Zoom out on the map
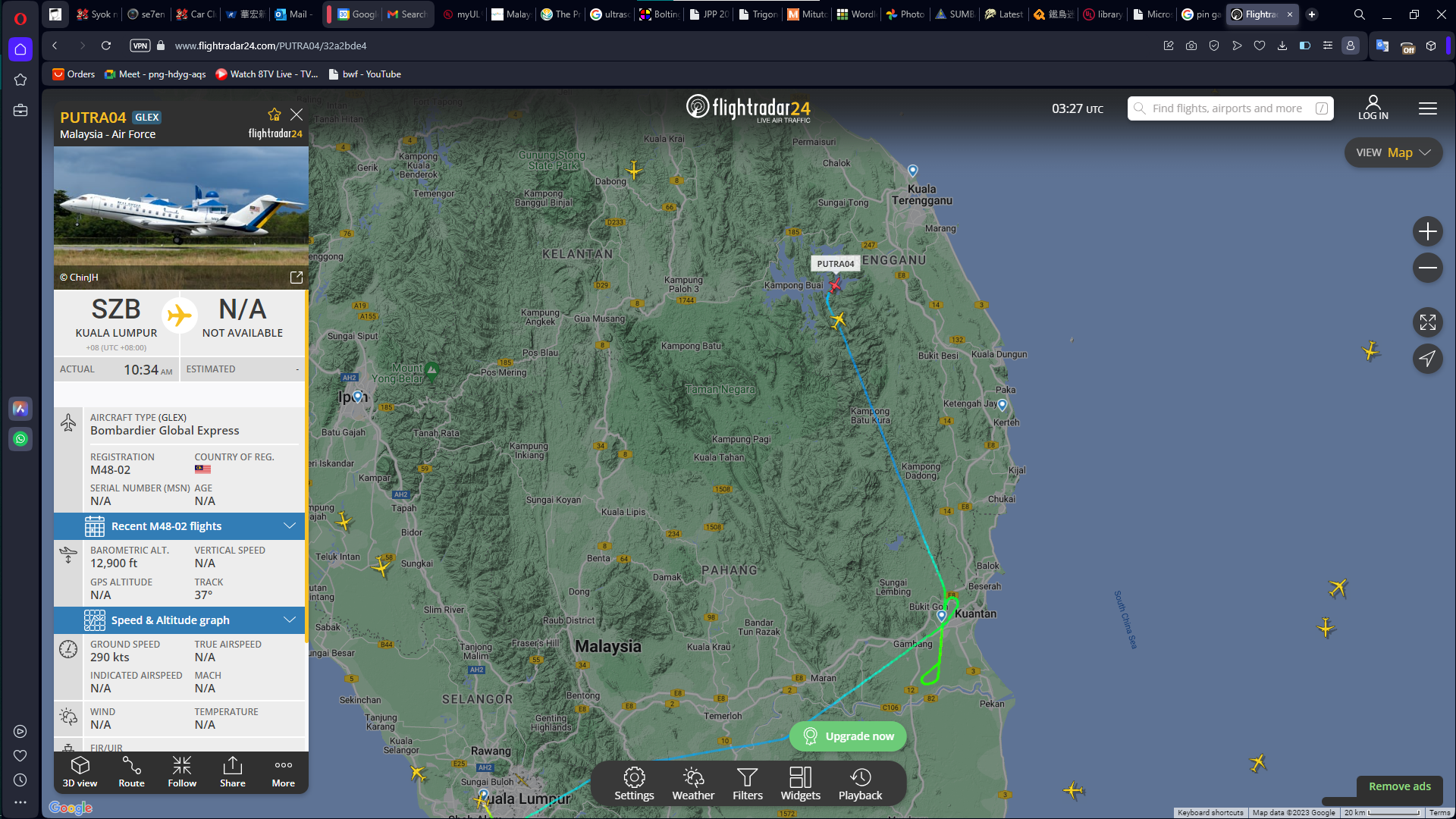 pyautogui.click(x=1428, y=268)
